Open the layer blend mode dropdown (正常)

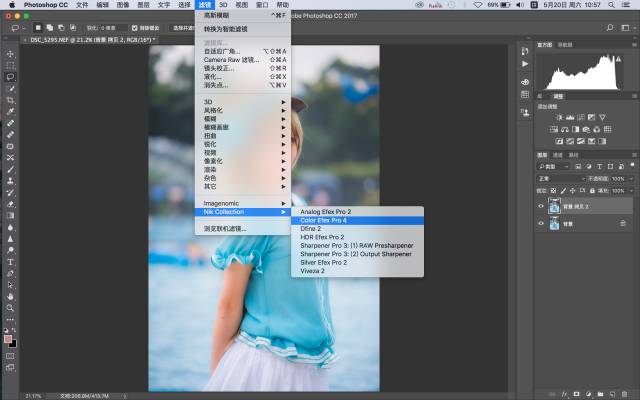tap(561, 179)
